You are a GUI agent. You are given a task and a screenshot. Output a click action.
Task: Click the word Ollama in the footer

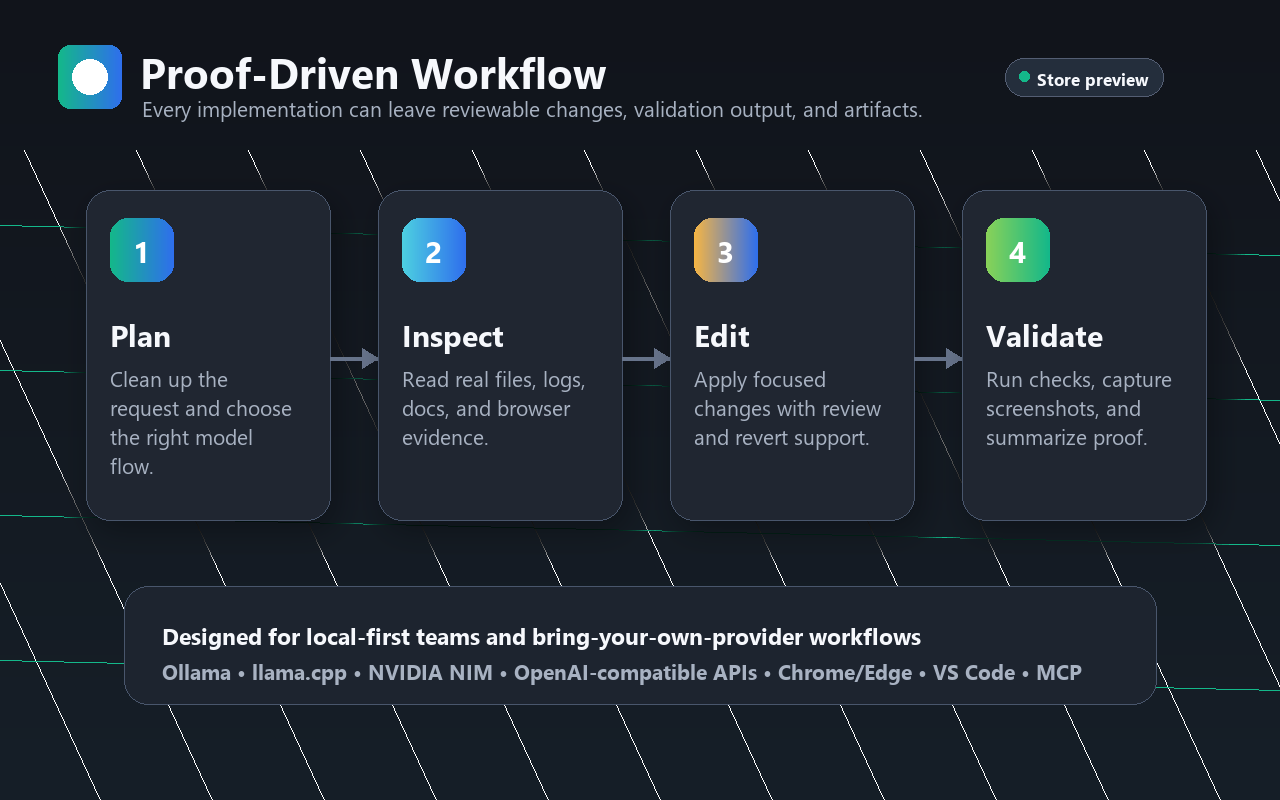coord(196,673)
